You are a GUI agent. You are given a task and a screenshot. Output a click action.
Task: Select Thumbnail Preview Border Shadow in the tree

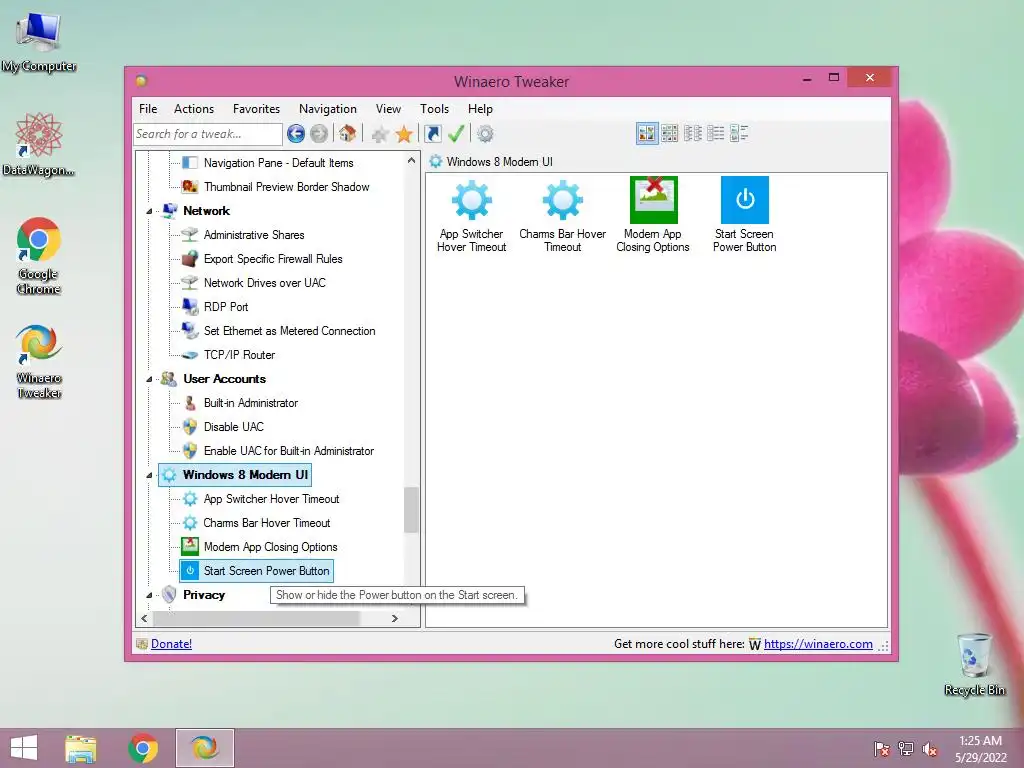pyautogui.click(x=286, y=187)
